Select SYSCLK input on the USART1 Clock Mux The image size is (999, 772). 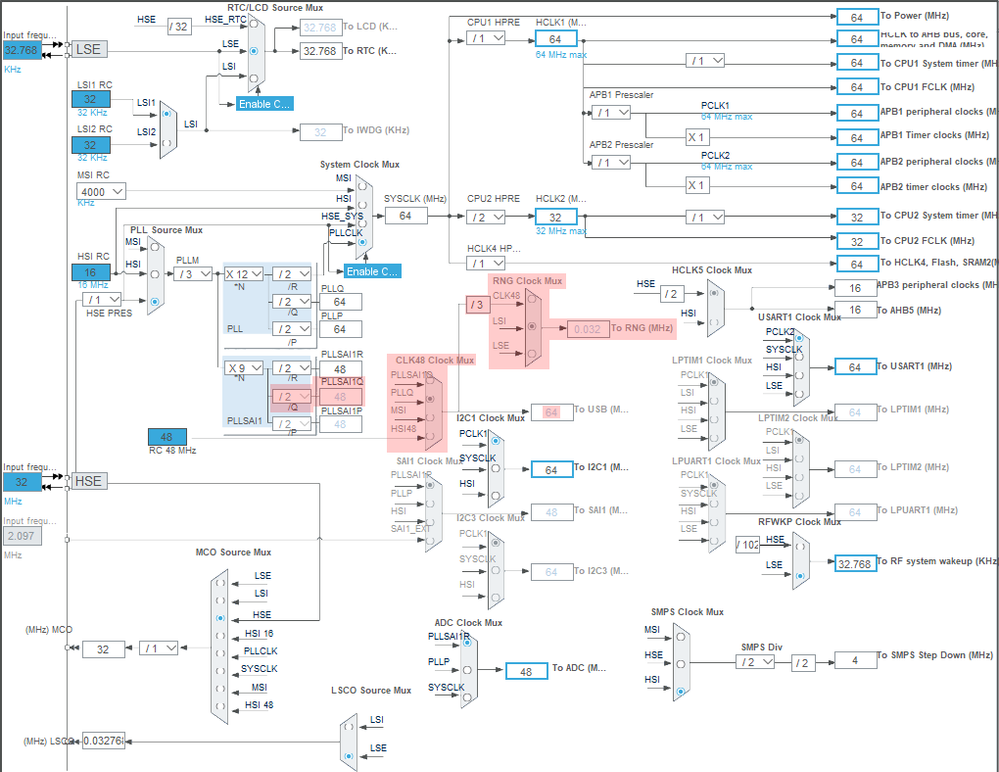pos(799,358)
